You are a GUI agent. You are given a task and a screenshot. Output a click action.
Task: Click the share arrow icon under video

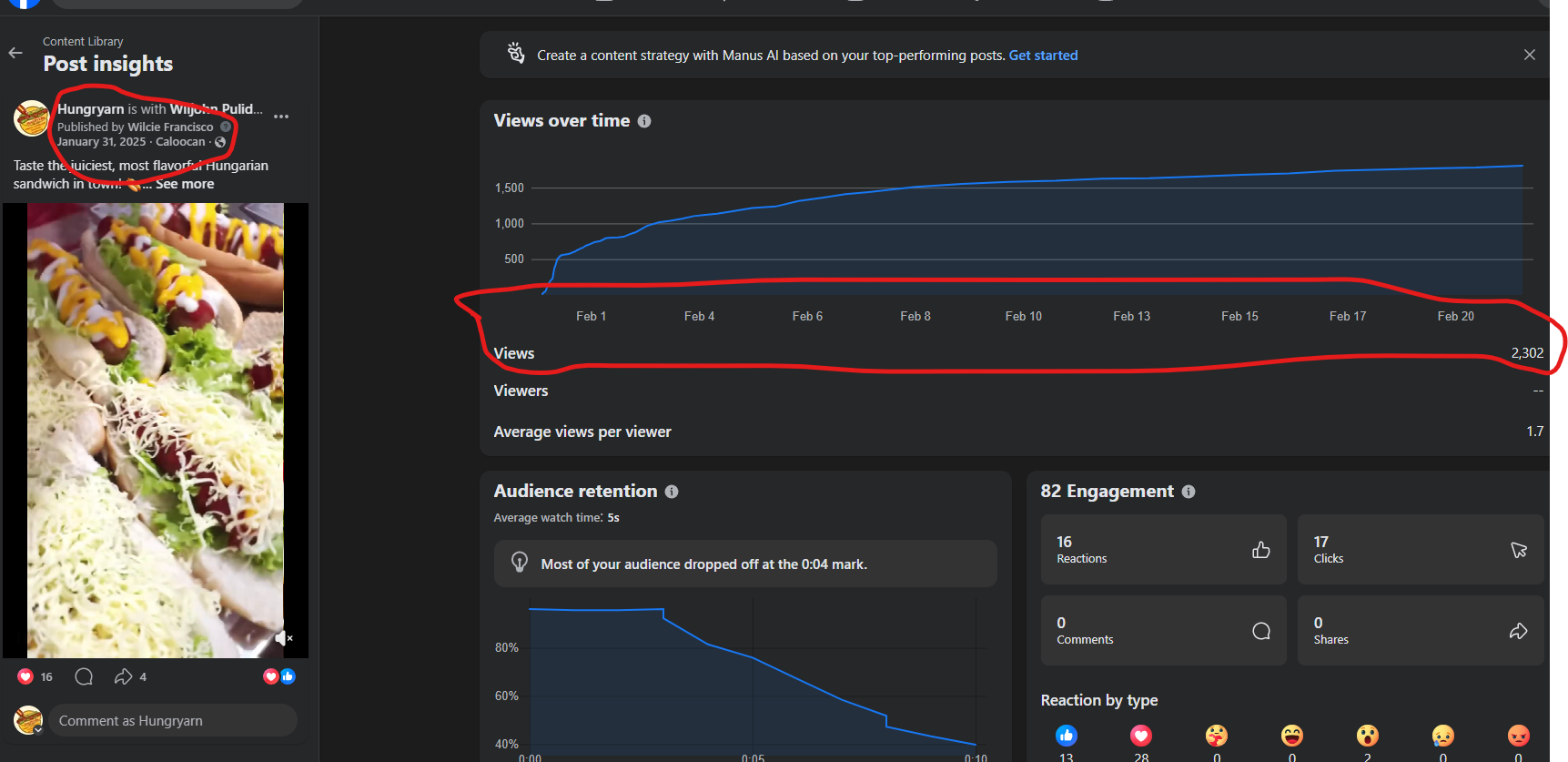coord(123,676)
